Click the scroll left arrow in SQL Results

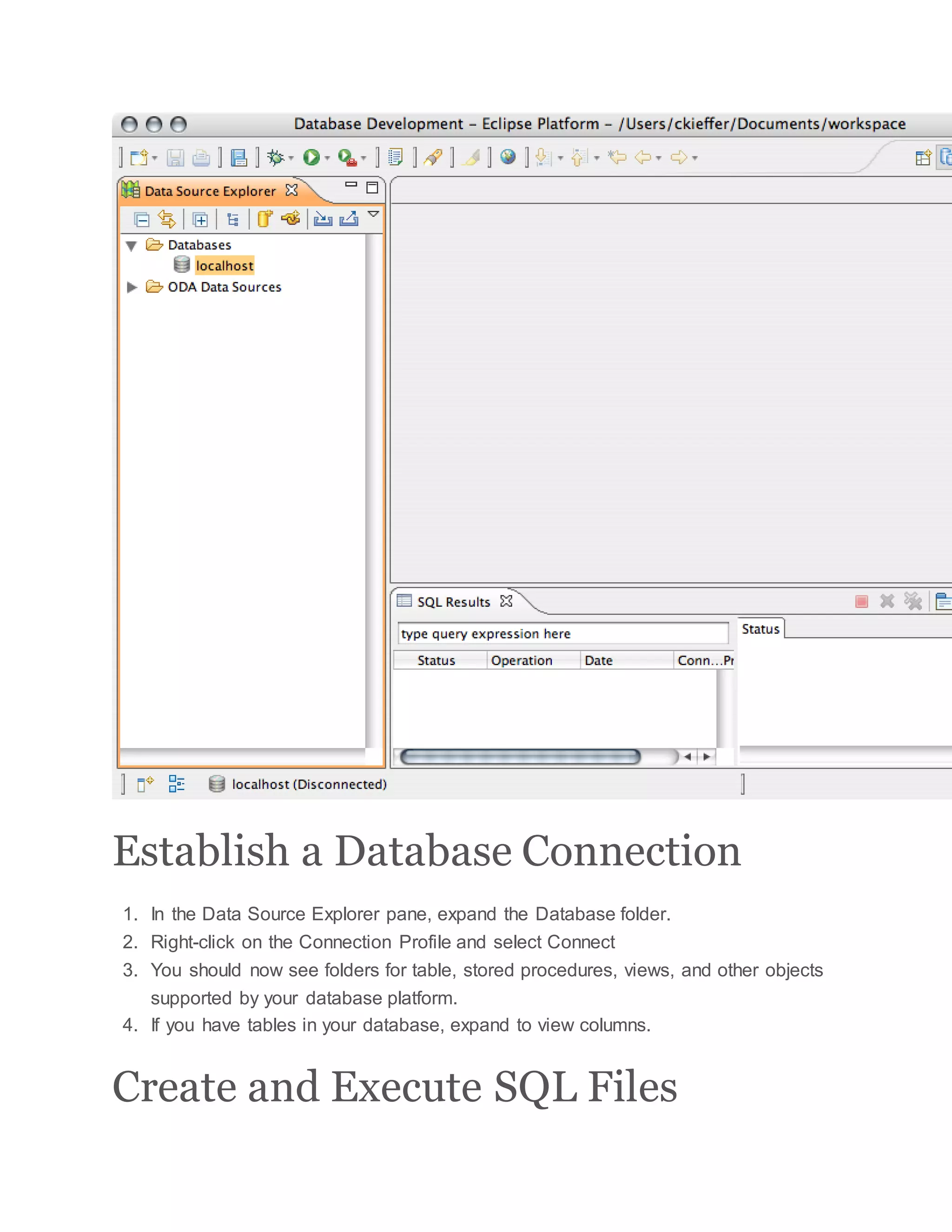click(688, 757)
